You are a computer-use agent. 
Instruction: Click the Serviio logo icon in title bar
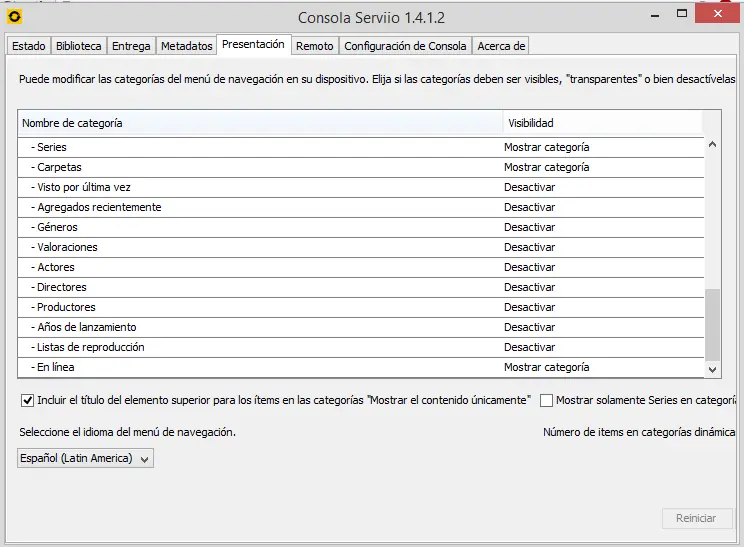tap(15, 17)
